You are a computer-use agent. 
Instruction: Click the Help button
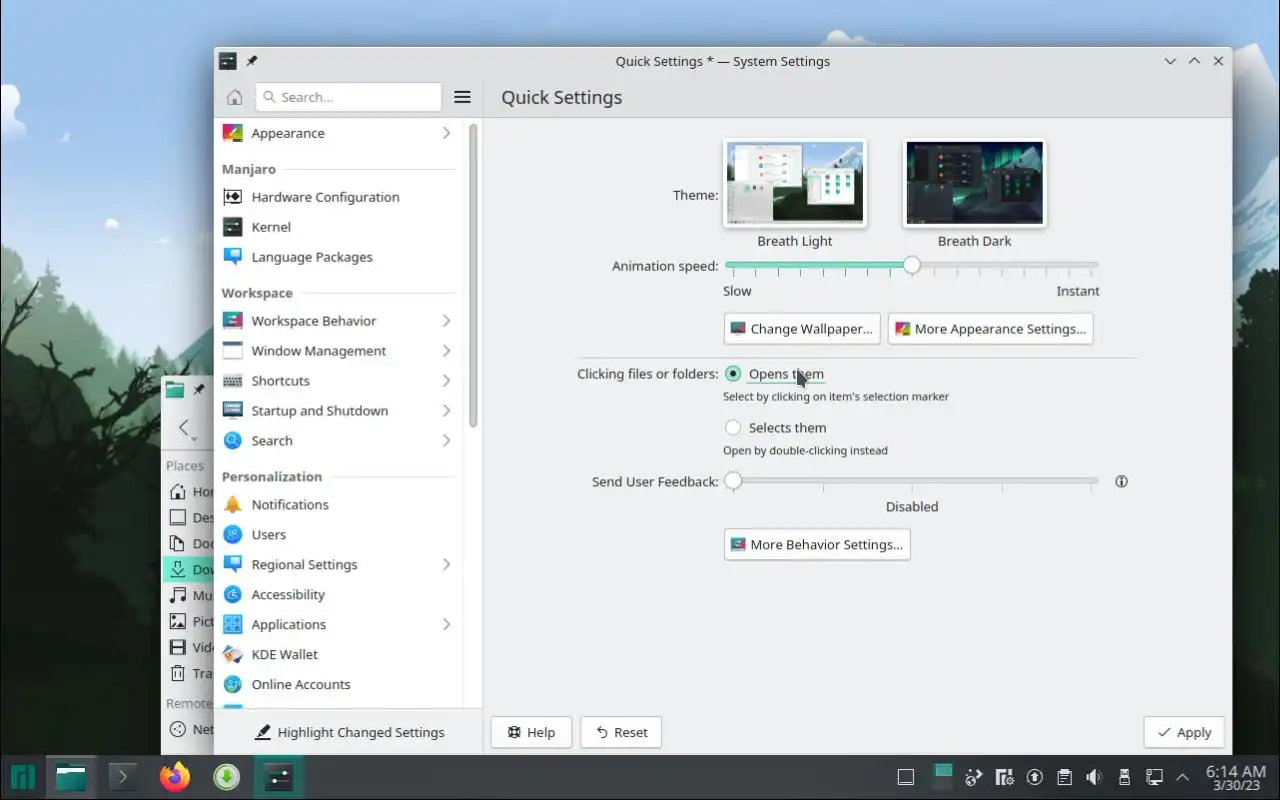tap(531, 732)
